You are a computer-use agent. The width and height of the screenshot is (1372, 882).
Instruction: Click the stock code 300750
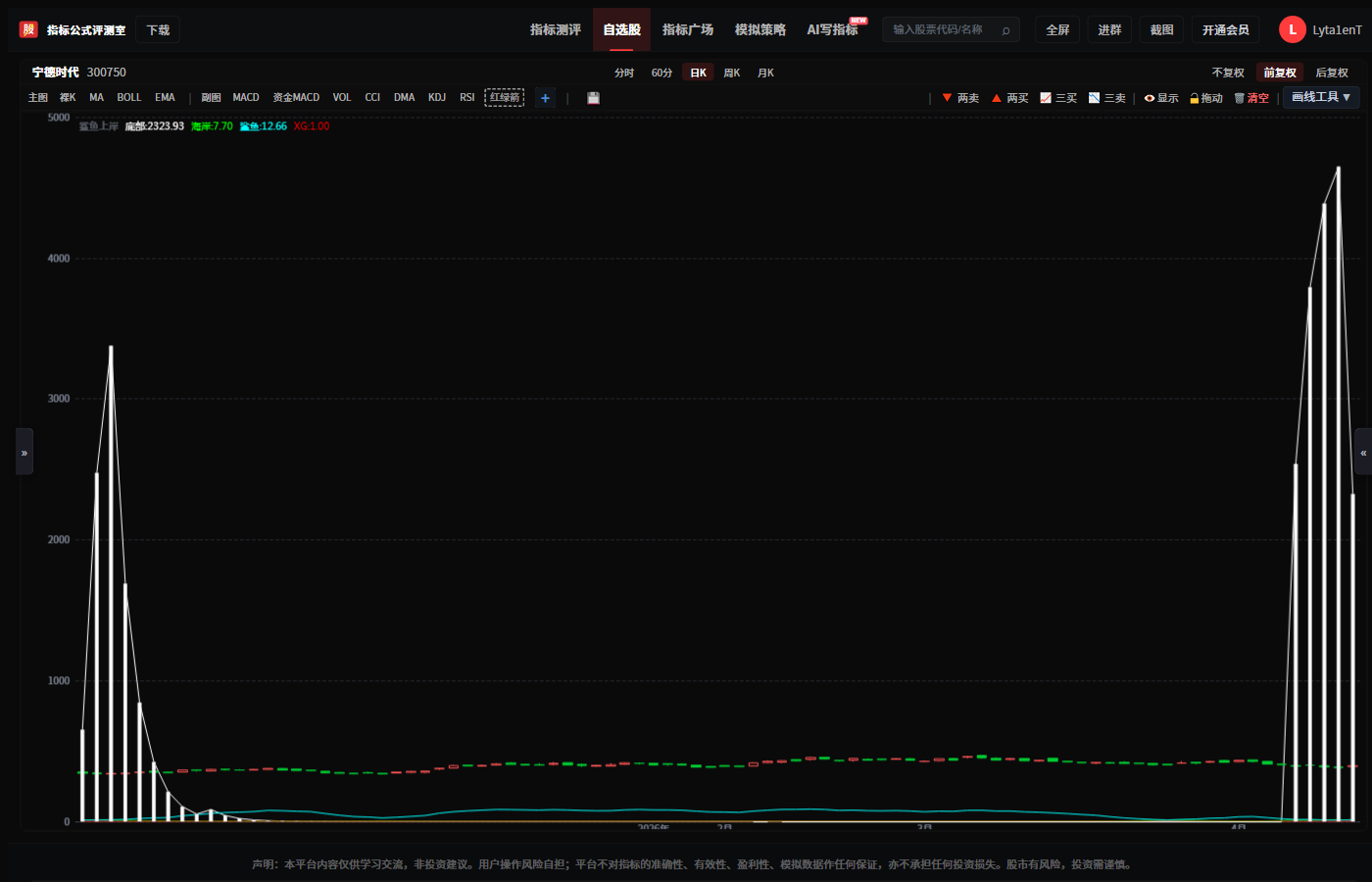coord(107,73)
